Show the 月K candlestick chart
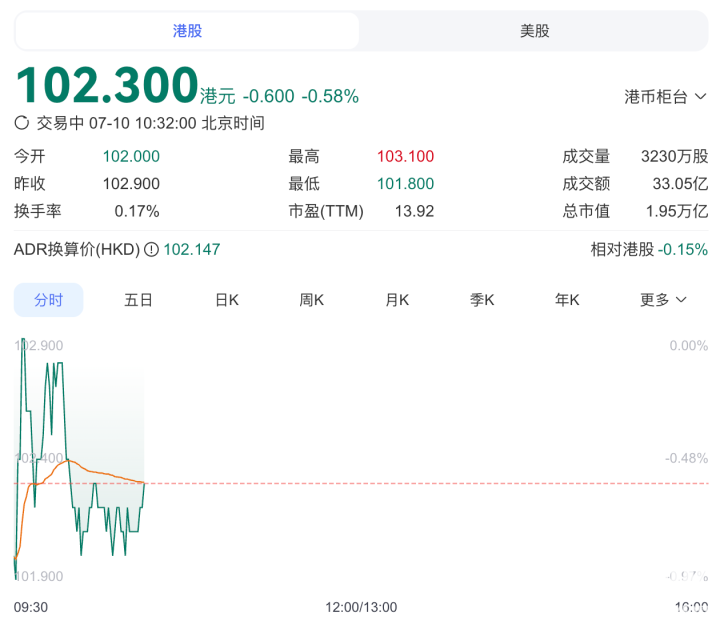The image size is (720, 625). (x=397, y=300)
